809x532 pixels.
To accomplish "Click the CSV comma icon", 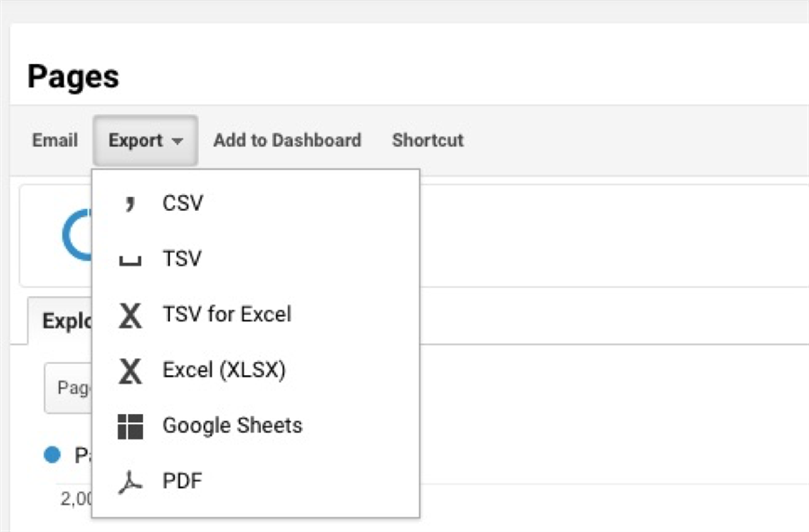I will coord(130,203).
